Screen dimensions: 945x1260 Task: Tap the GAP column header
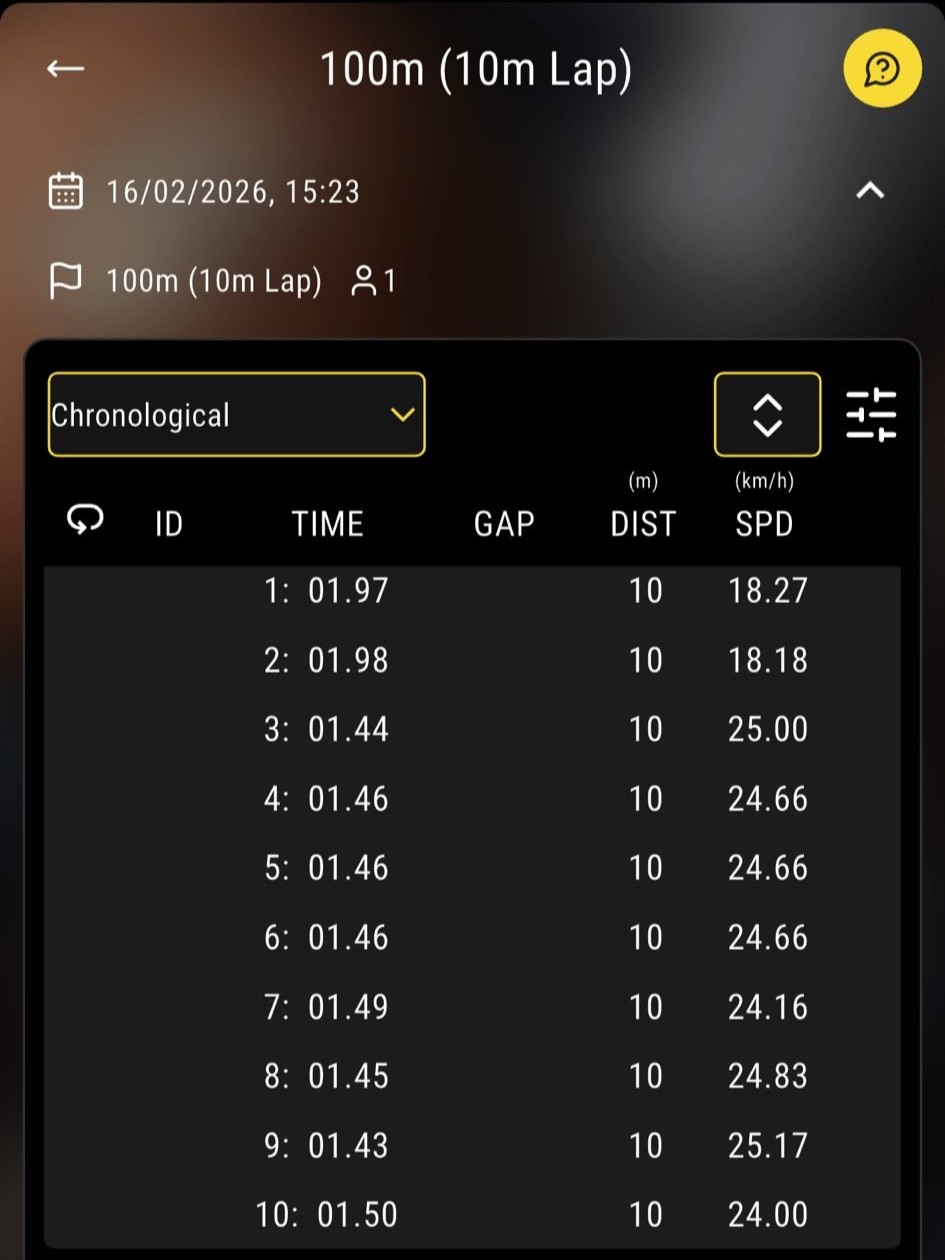click(x=503, y=524)
